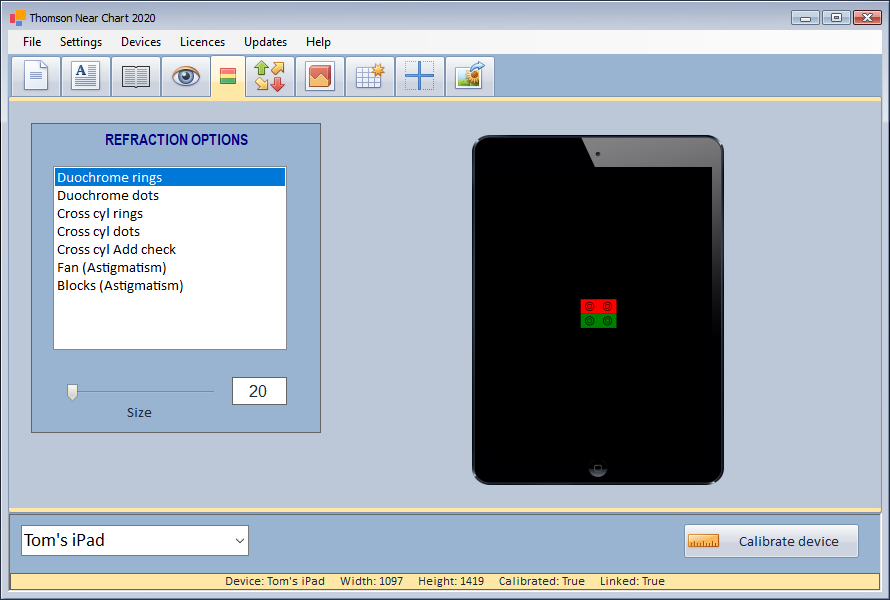890x600 pixels.
Task: Select the red-green refraction icon
Action: (x=228, y=77)
